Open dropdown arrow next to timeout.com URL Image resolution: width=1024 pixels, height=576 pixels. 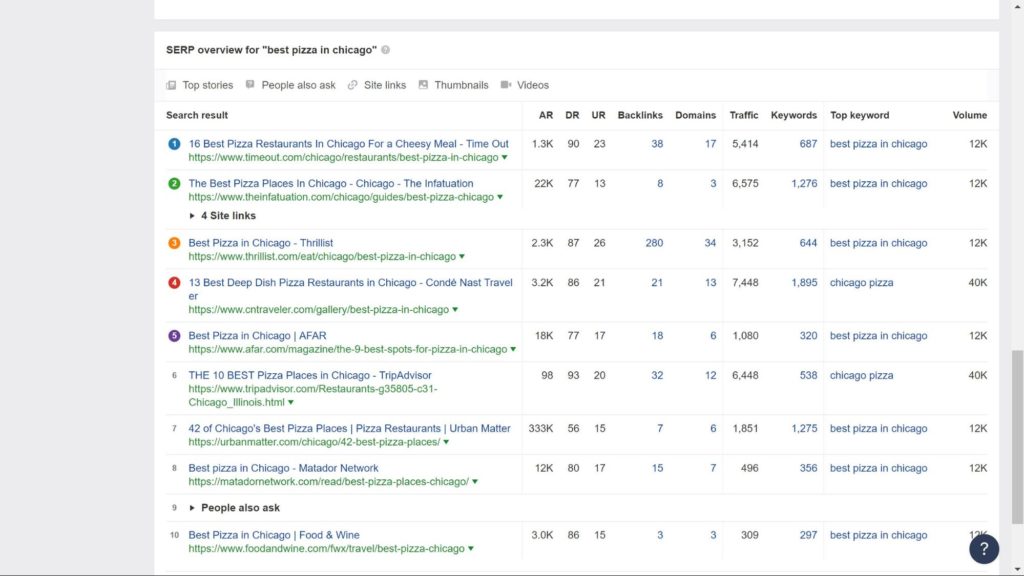(x=505, y=158)
